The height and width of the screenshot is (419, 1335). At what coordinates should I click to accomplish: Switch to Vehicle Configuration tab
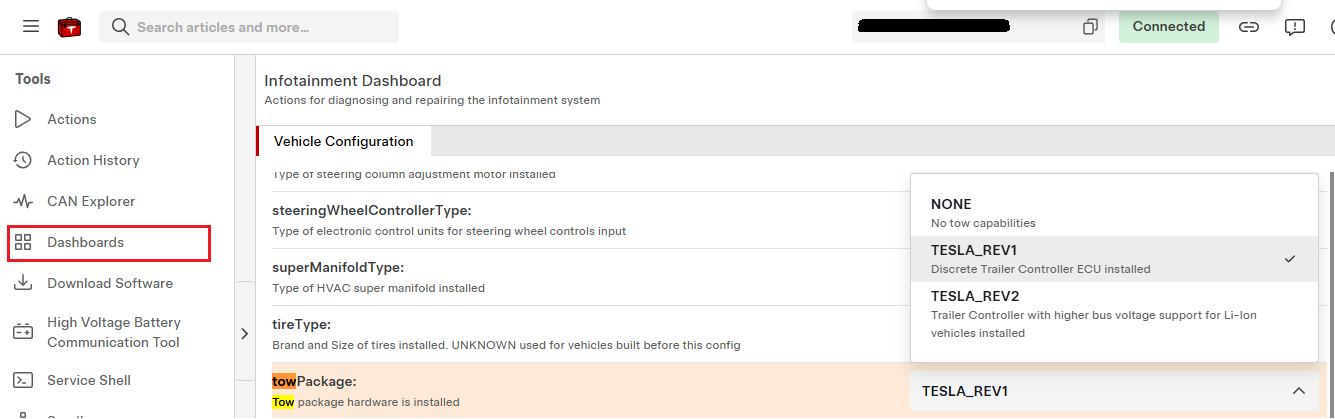click(x=343, y=141)
